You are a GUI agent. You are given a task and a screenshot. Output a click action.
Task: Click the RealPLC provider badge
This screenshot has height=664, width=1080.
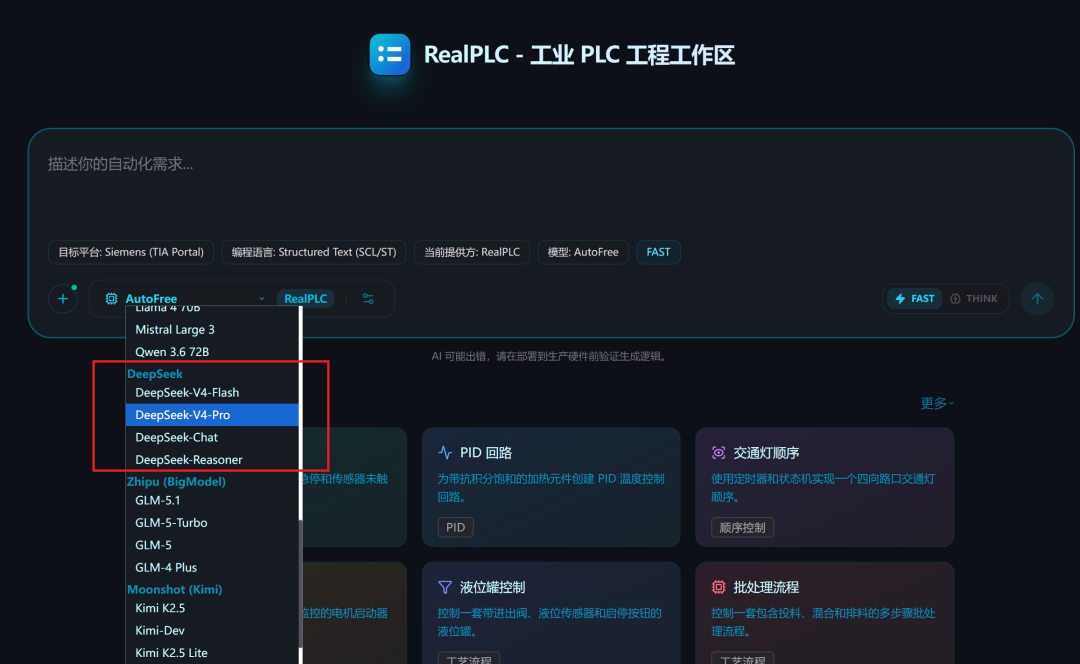(x=305, y=299)
